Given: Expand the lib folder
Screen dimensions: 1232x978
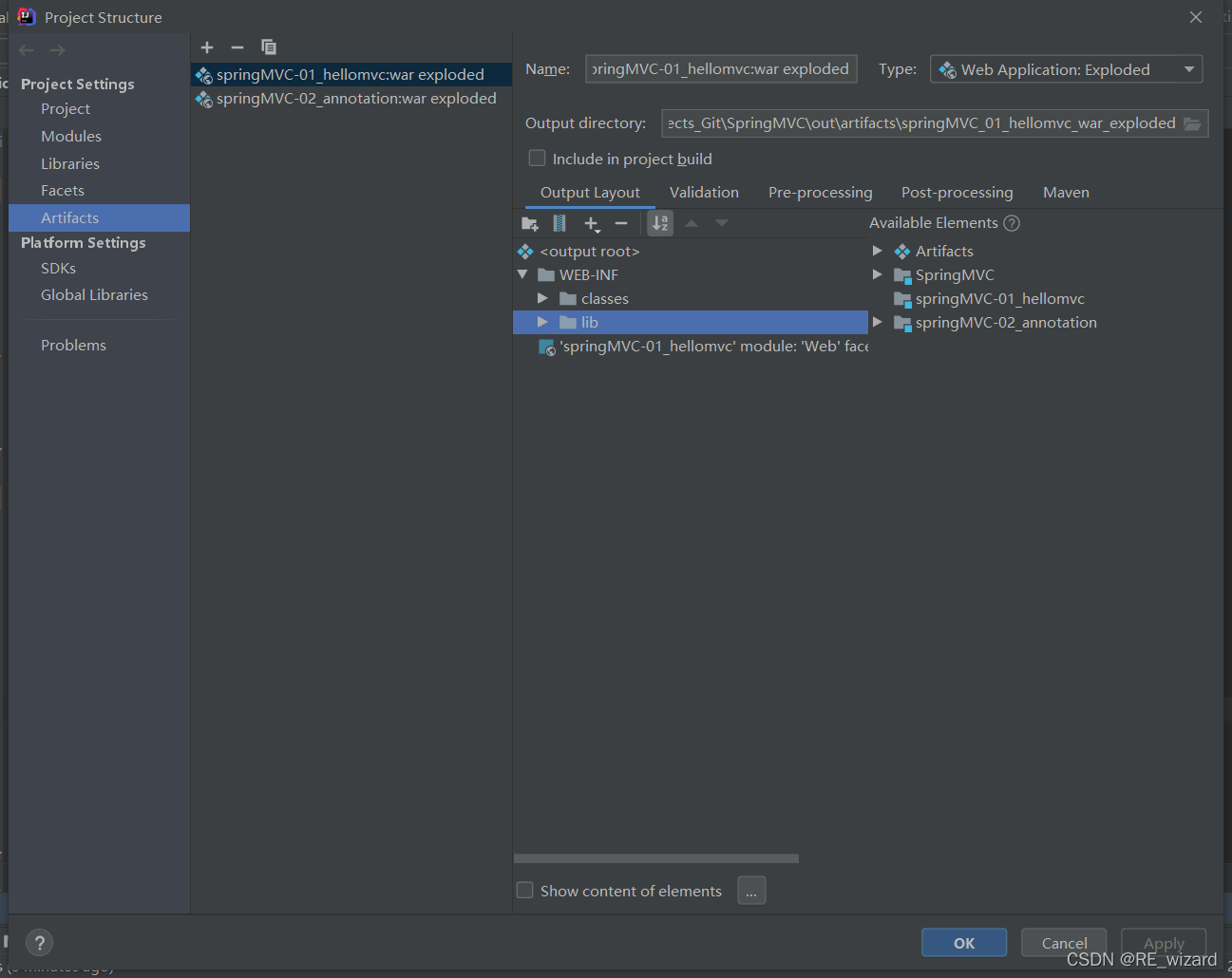Looking at the screenshot, I should tap(542, 322).
